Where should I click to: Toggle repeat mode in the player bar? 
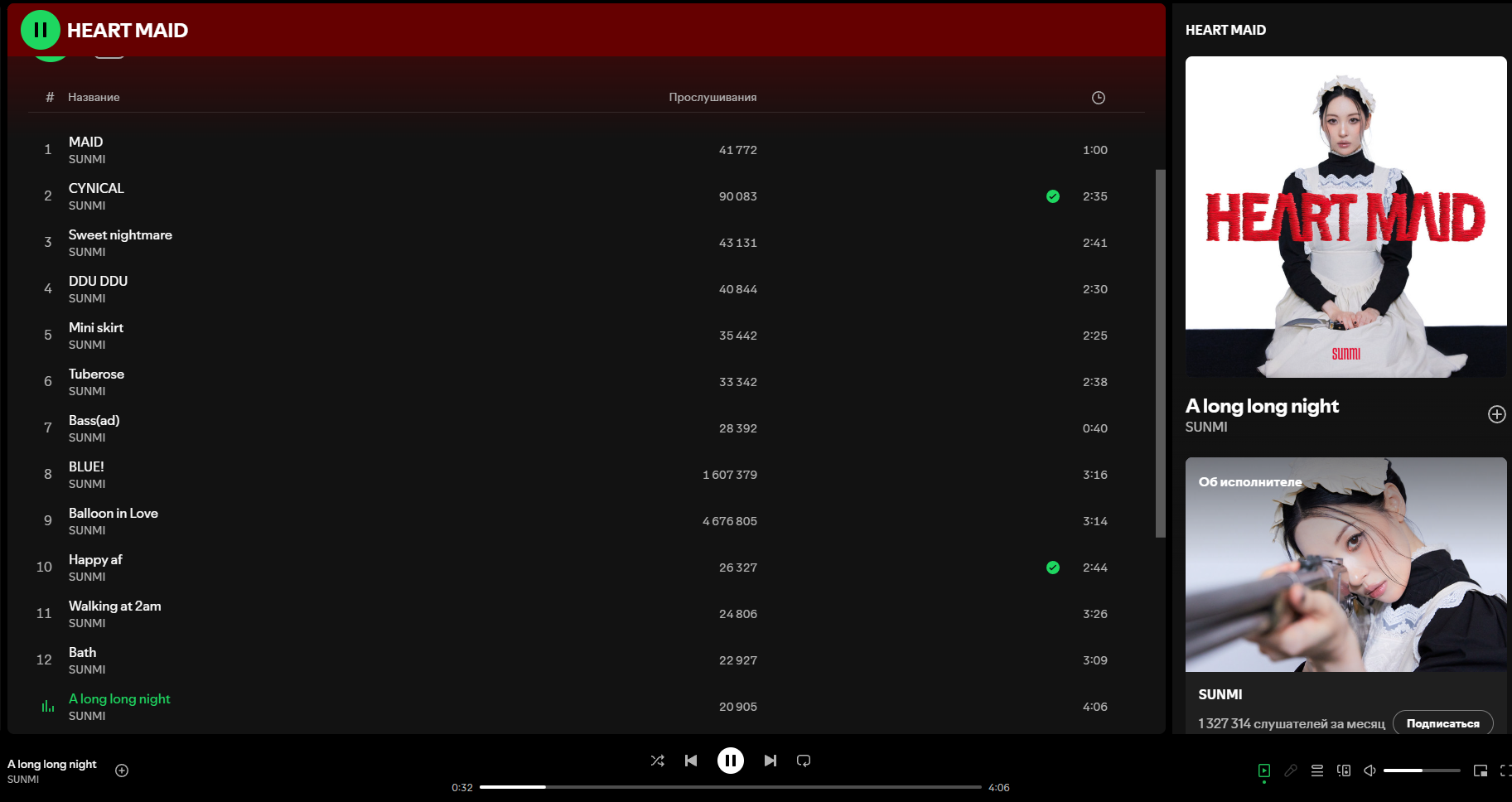[x=804, y=761]
